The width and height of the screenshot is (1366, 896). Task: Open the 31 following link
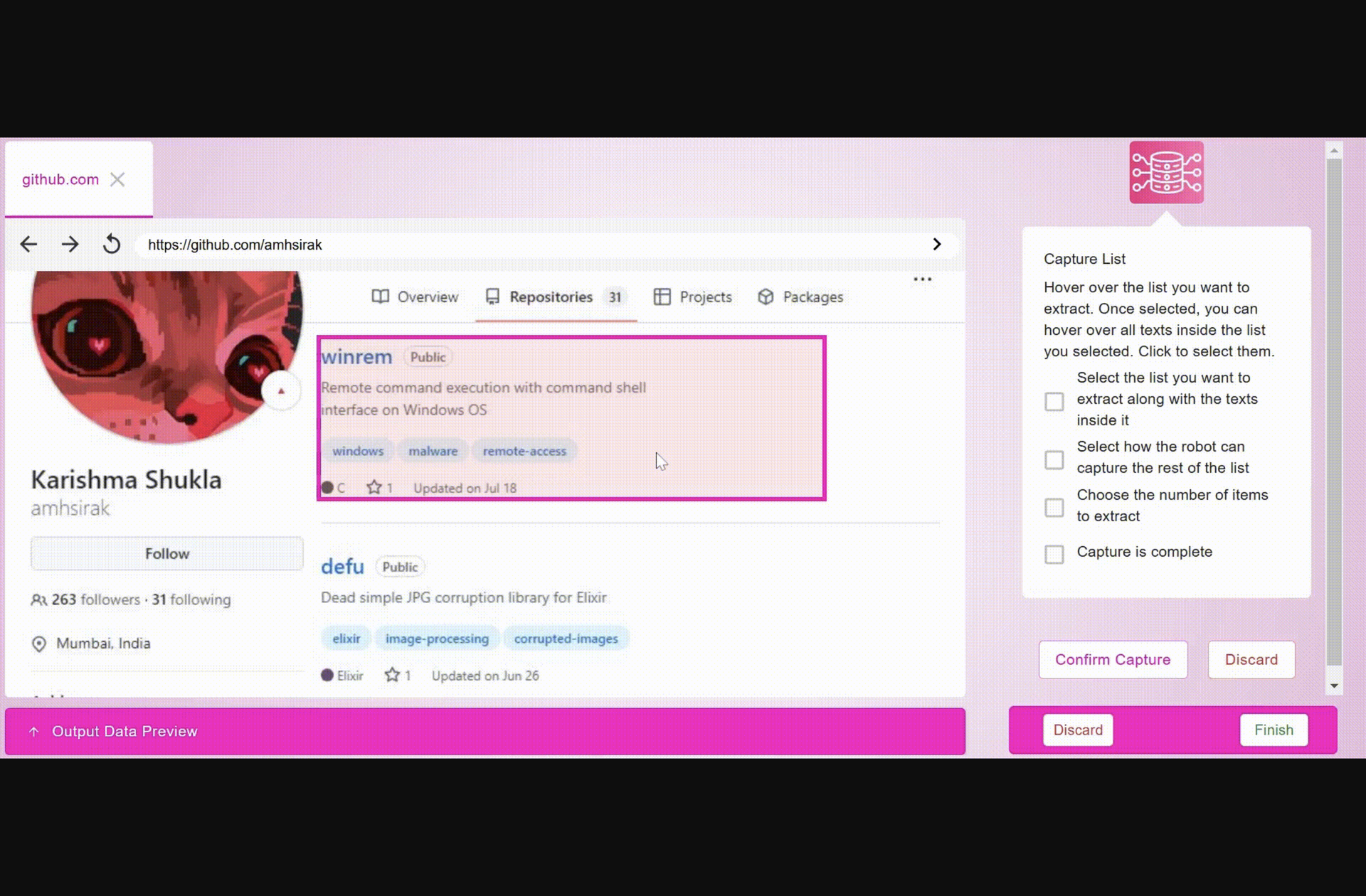pyautogui.click(x=191, y=599)
